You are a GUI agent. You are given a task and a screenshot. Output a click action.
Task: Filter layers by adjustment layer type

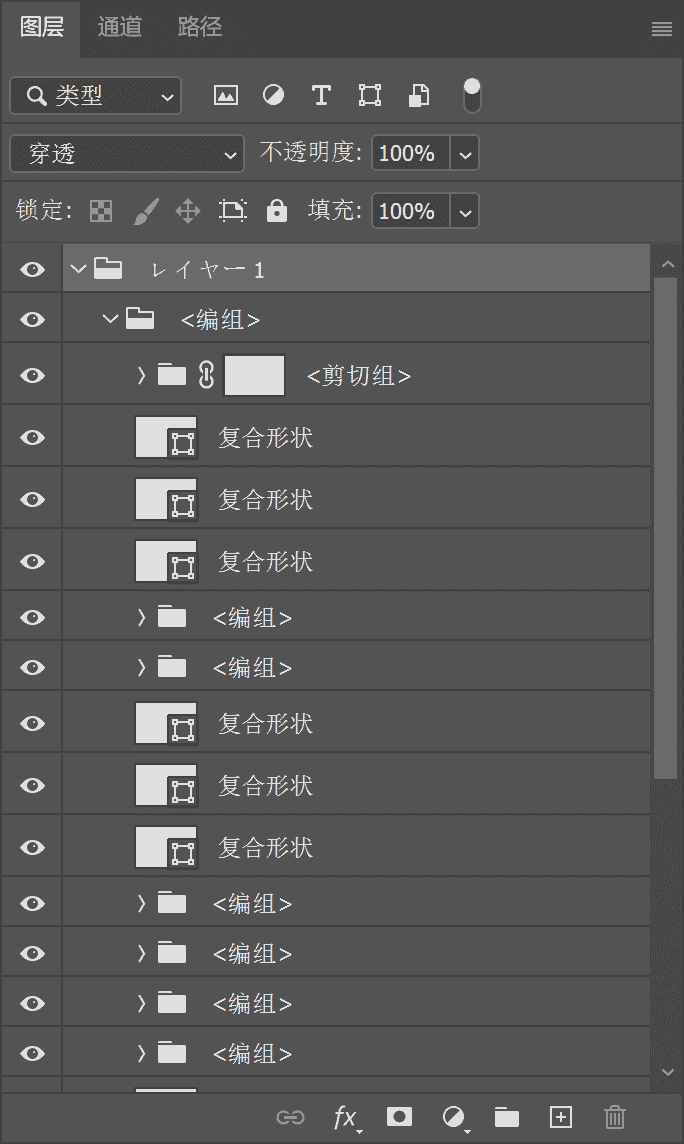(273, 96)
